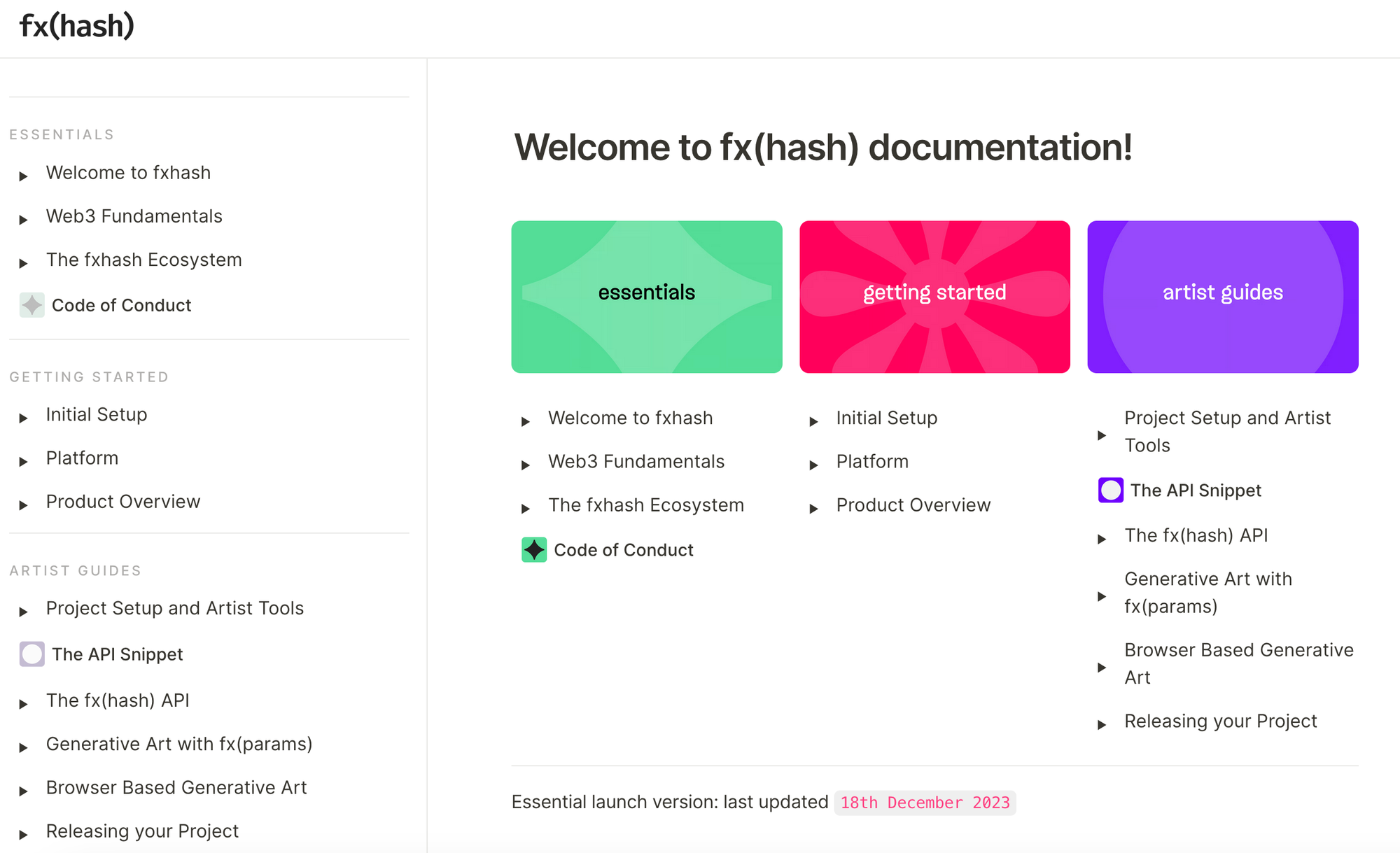Click sidebar Code of Conduct star icon

tap(32, 305)
